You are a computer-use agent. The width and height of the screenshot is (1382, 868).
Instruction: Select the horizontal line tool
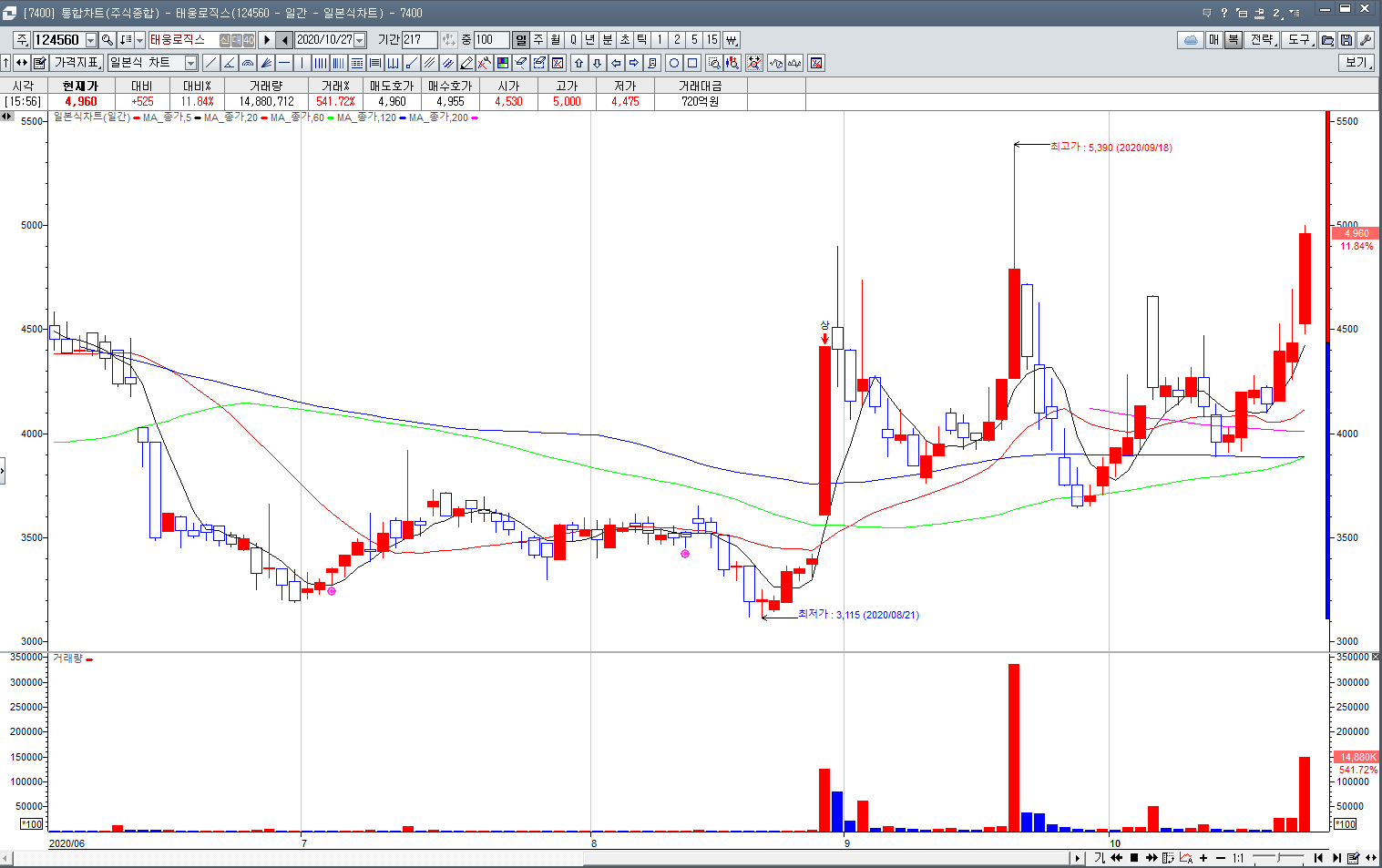click(284, 63)
